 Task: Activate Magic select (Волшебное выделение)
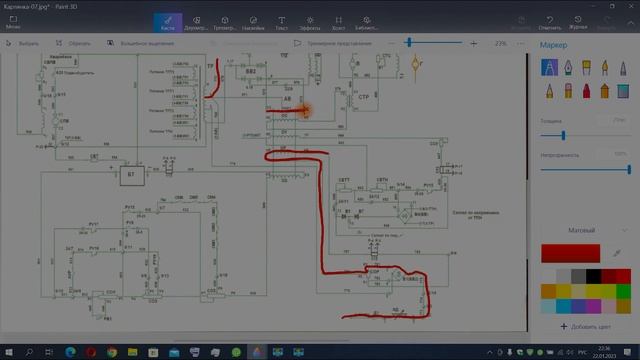coord(140,43)
